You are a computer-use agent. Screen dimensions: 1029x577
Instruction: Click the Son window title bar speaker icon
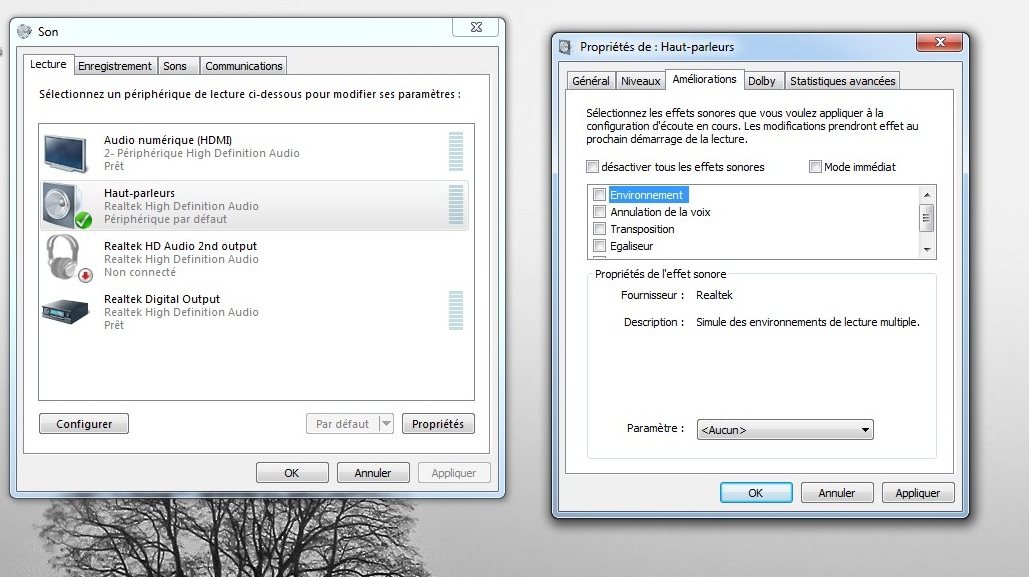pyautogui.click(x=24, y=32)
